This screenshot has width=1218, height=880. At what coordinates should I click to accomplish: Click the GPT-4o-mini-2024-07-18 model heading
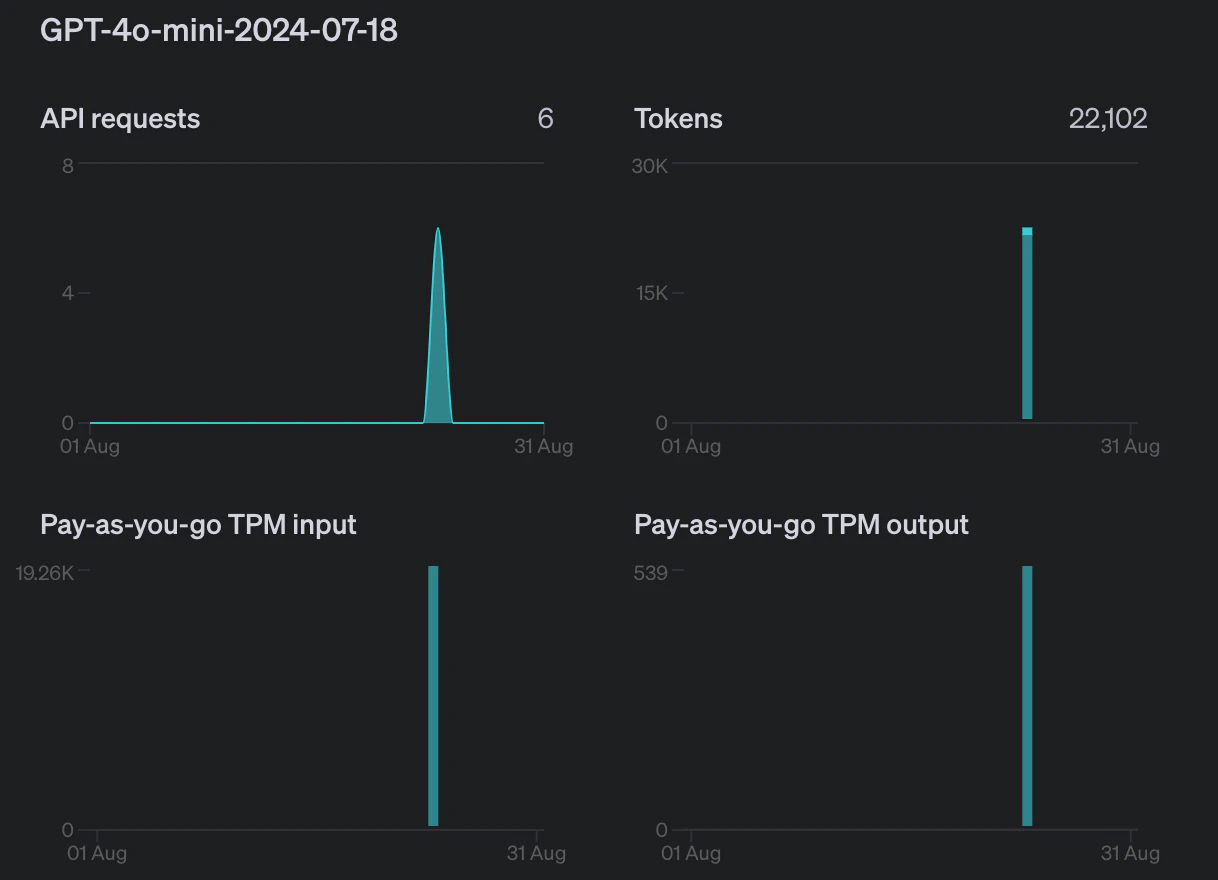click(219, 31)
